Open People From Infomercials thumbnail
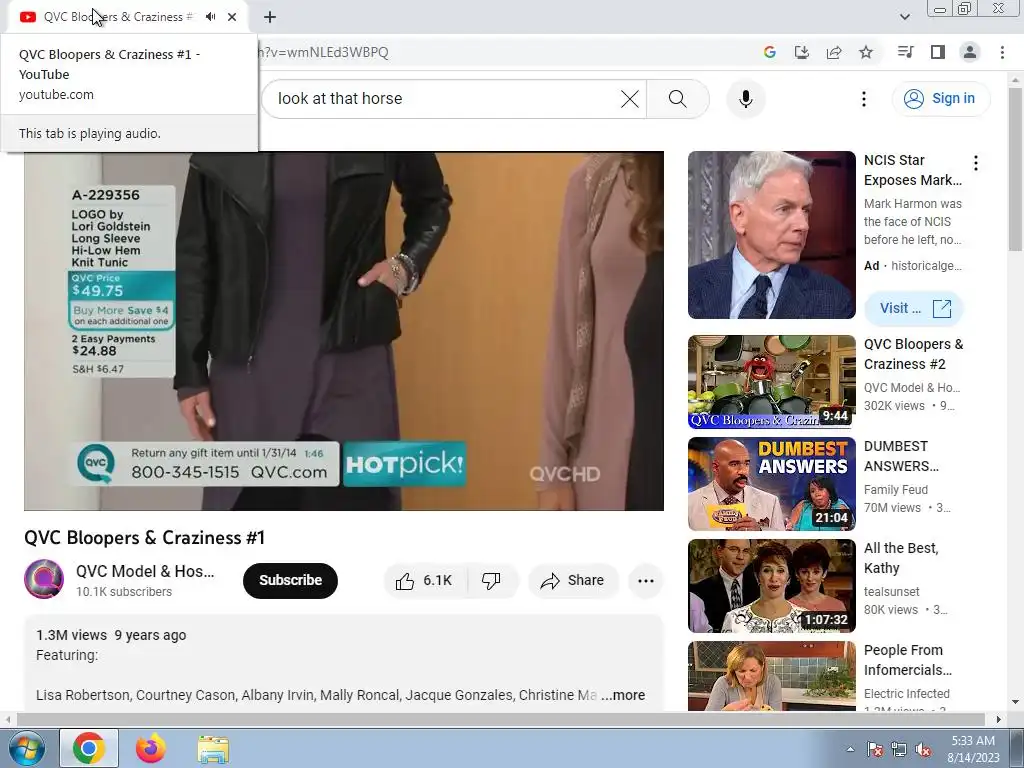Image resolution: width=1024 pixels, height=768 pixels. coord(771,676)
